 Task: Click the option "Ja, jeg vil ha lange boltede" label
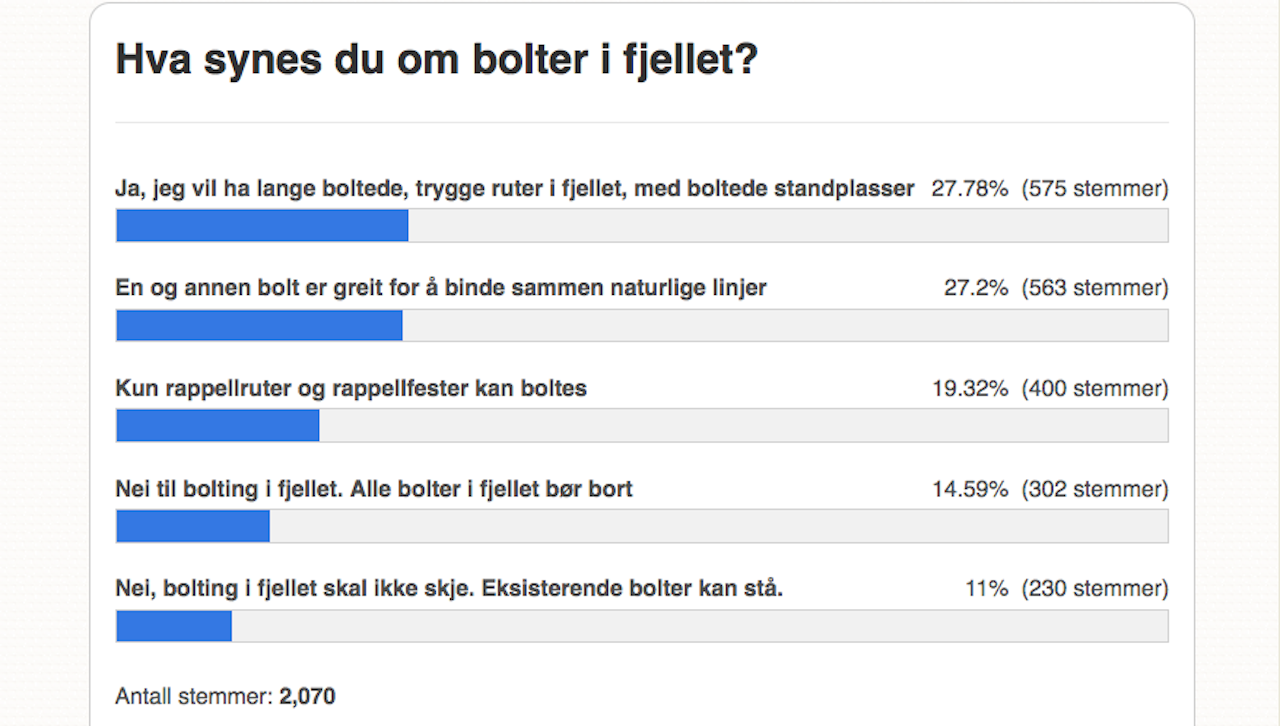click(514, 188)
